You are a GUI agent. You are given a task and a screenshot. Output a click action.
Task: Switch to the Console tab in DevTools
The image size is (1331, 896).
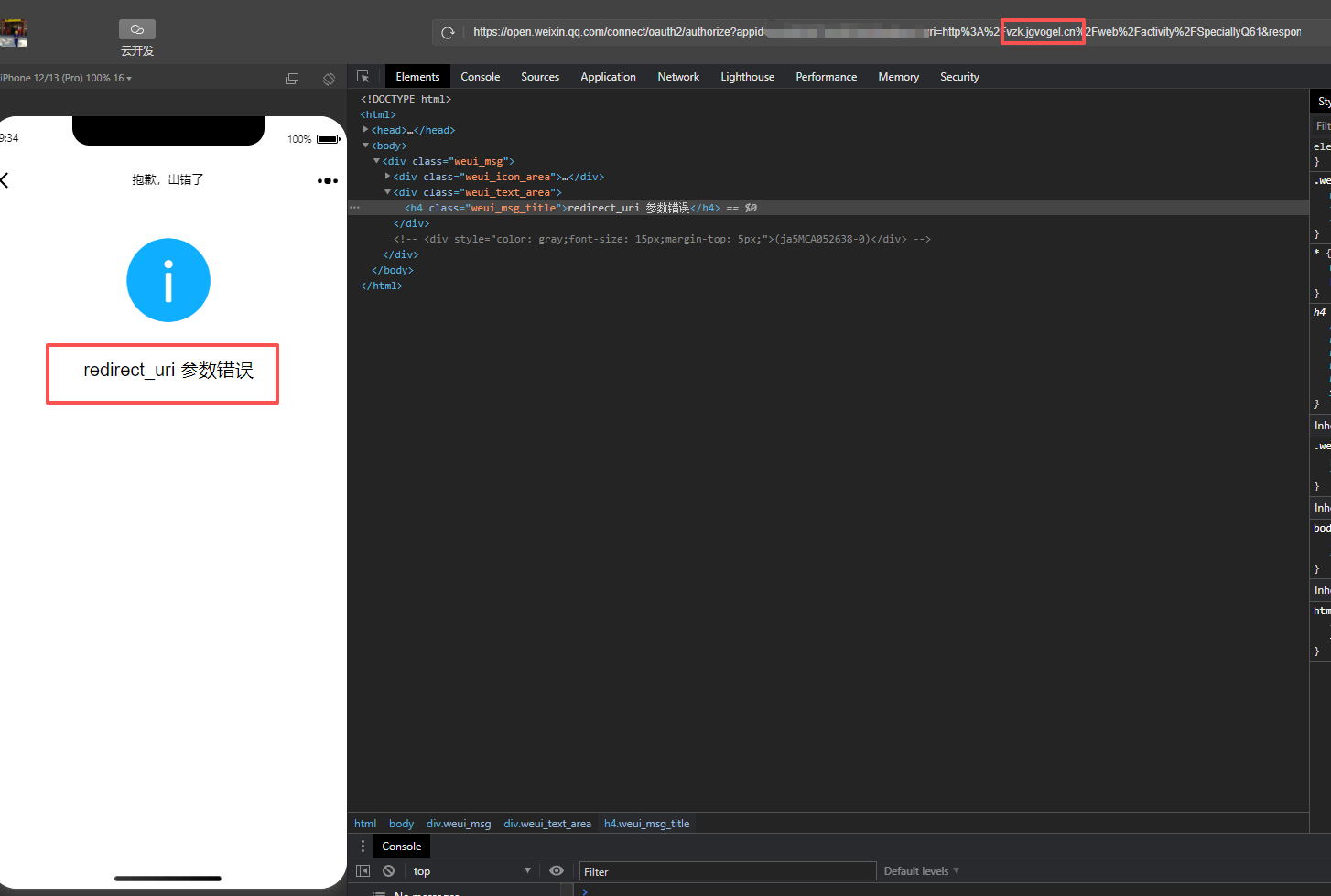(x=481, y=77)
